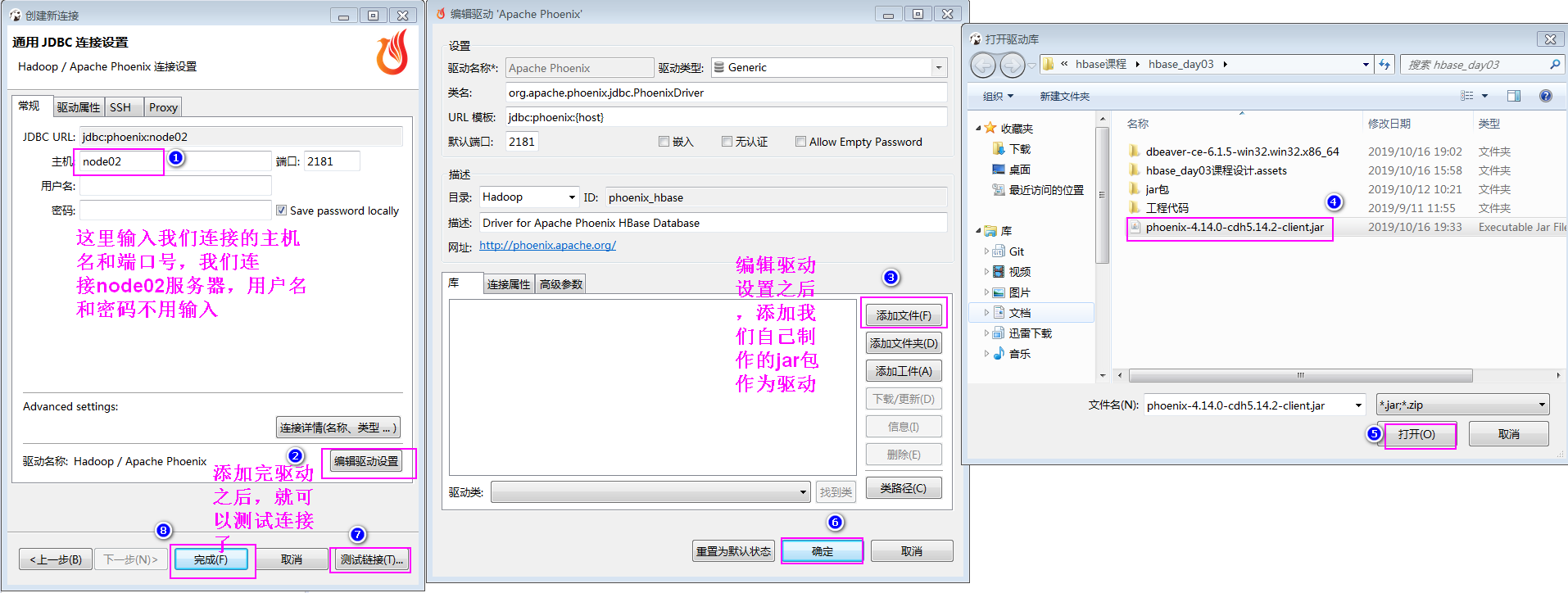
Task: Toggle the 嵌入 checkbox
Action: click(664, 142)
